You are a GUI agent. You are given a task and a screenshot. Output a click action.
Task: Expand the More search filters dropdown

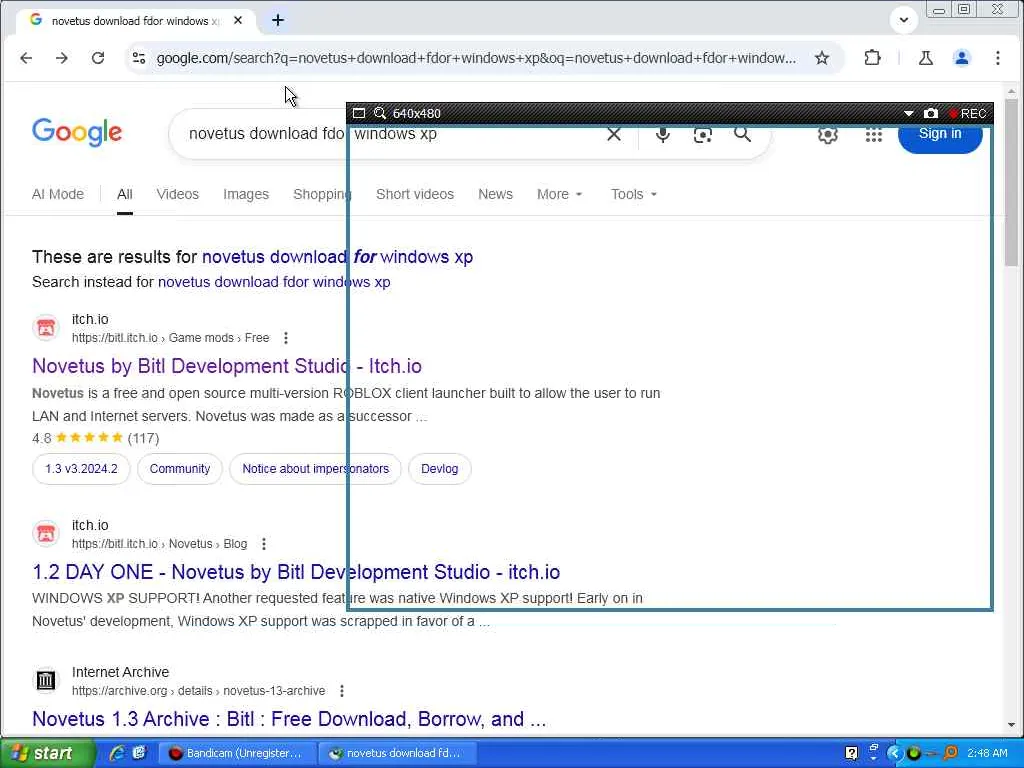(x=560, y=194)
